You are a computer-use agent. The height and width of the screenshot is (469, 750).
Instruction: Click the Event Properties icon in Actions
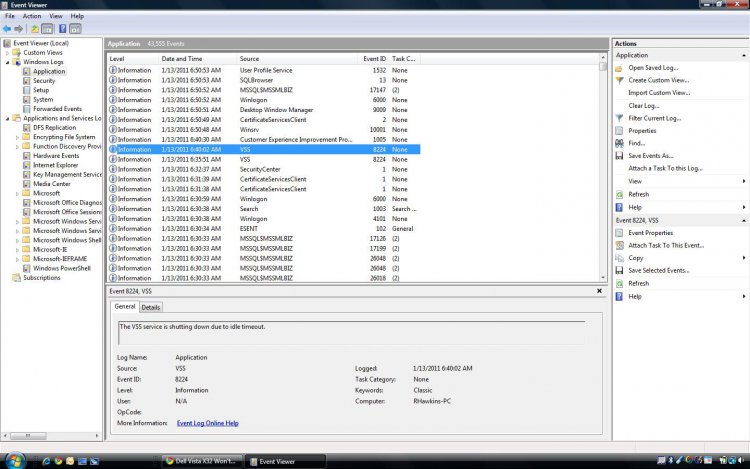619,233
